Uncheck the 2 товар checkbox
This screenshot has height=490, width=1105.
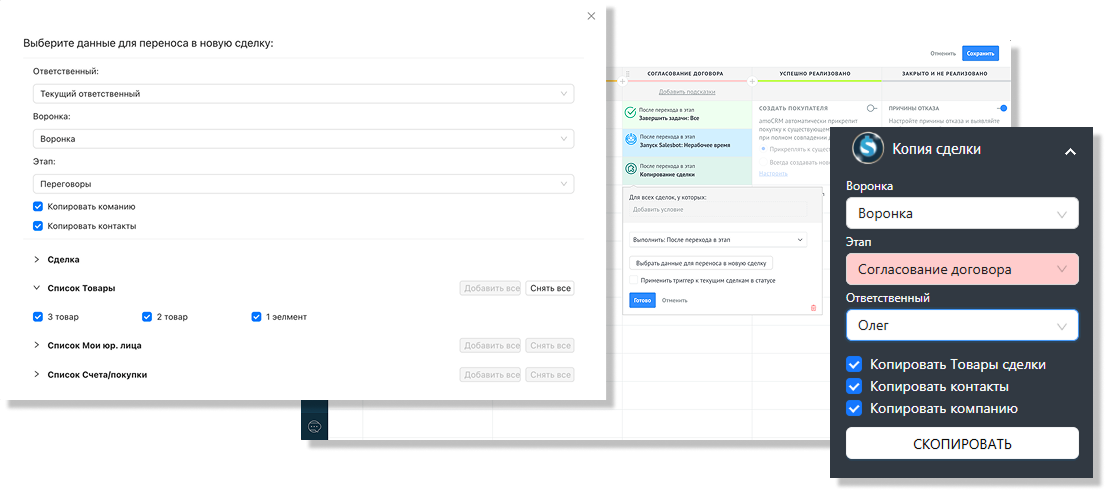[147, 317]
